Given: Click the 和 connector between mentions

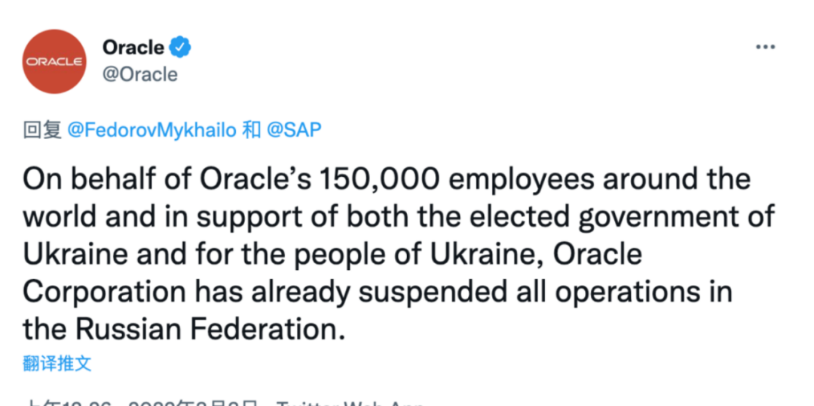Looking at the screenshot, I should [x=251, y=130].
